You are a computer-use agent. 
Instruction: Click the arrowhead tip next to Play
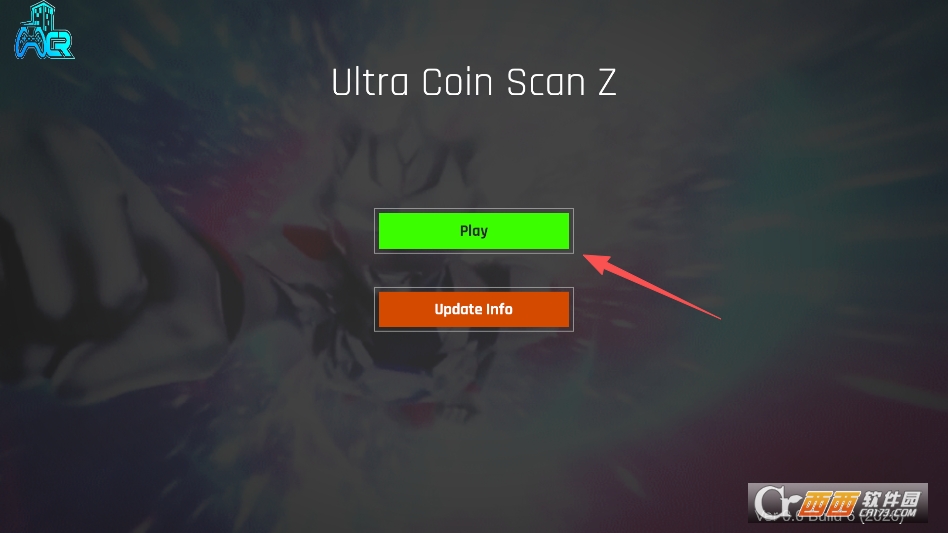coord(588,258)
